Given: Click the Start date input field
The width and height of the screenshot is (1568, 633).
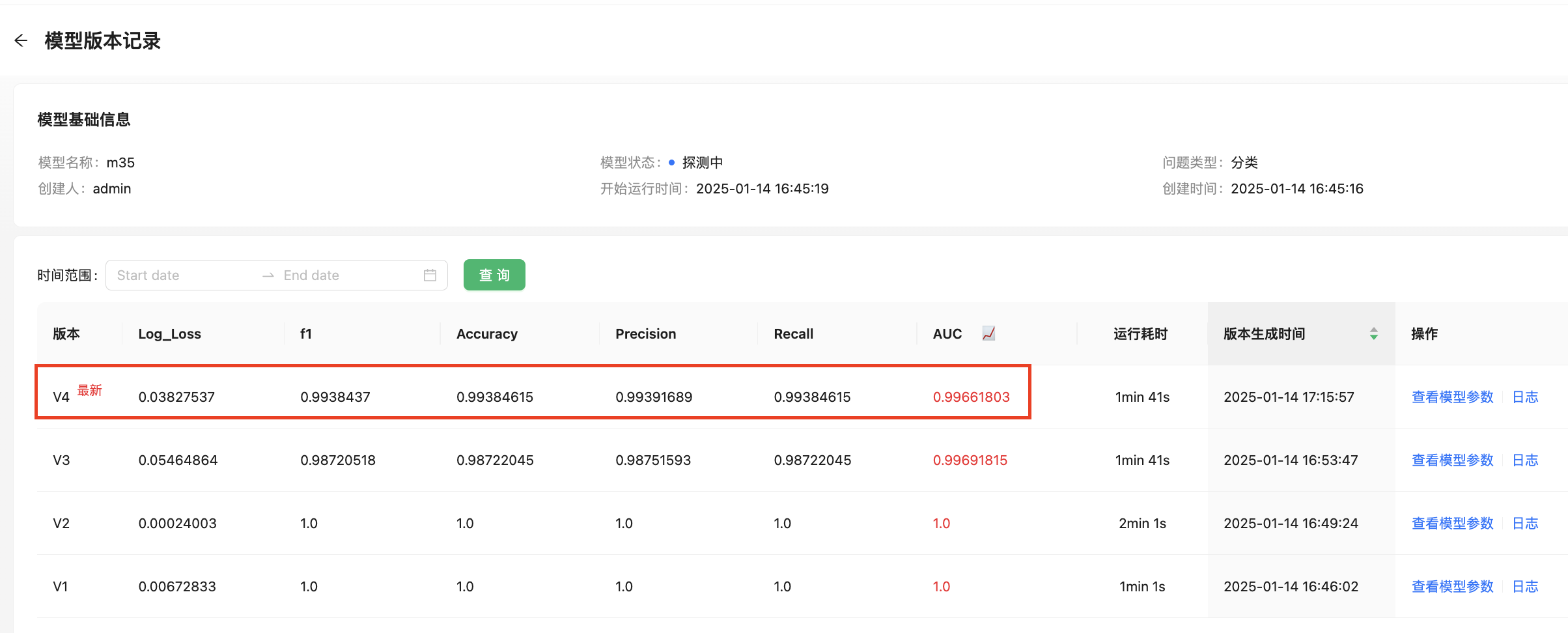Looking at the screenshot, I should click(x=182, y=275).
